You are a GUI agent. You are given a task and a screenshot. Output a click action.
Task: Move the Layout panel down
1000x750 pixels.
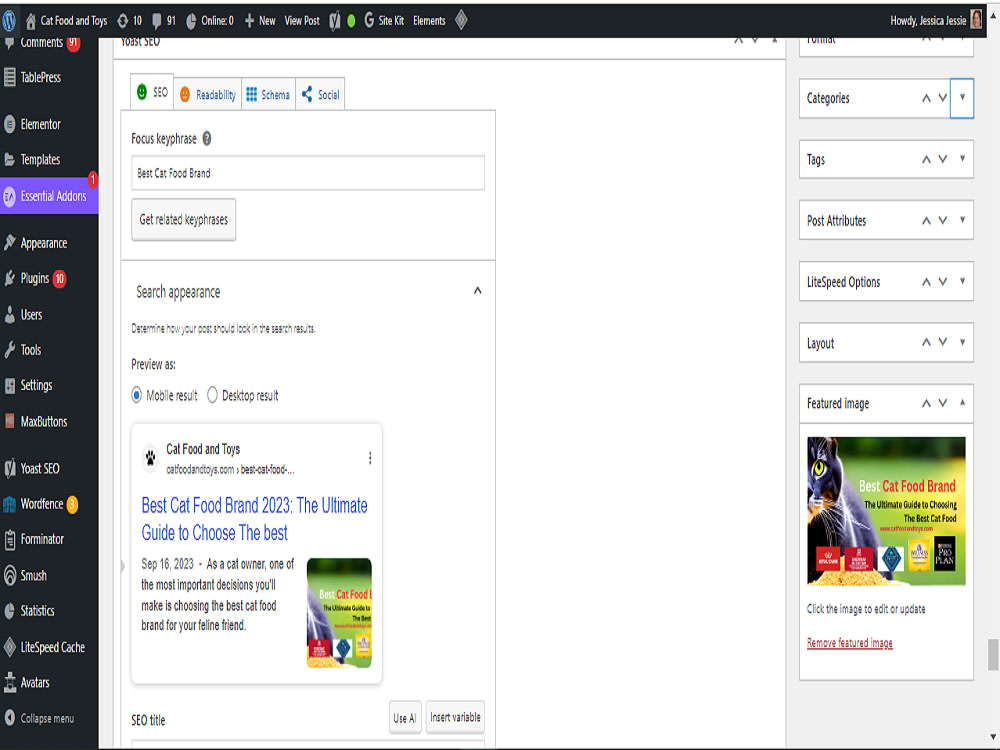click(x=943, y=342)
